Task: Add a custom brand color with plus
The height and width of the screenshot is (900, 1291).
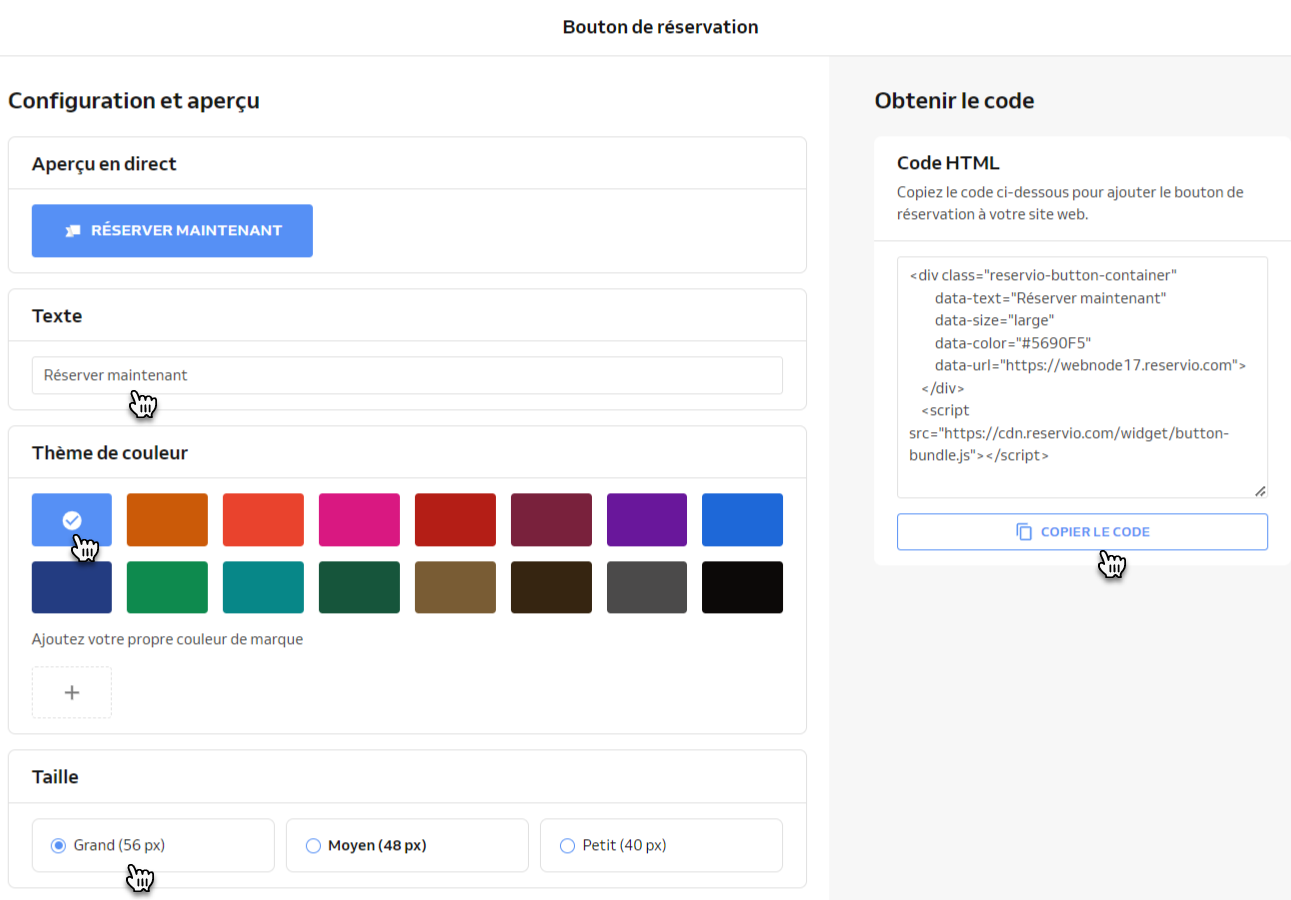Action: tap(72, 693)
